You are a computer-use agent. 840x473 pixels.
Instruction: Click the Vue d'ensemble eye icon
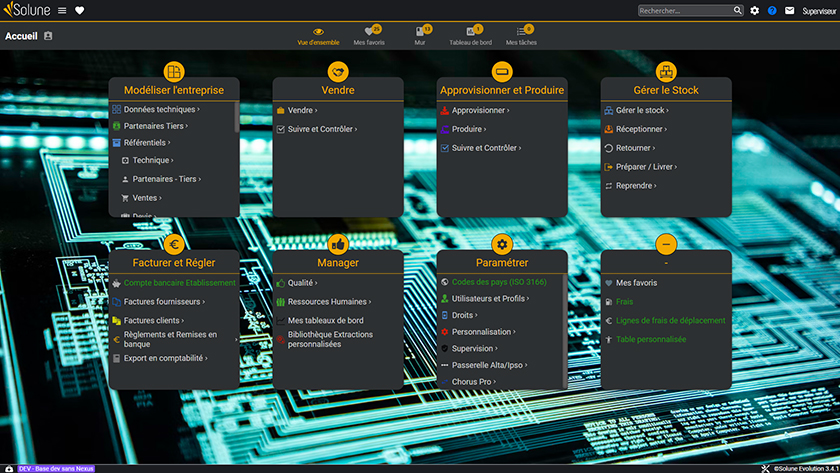318,32
